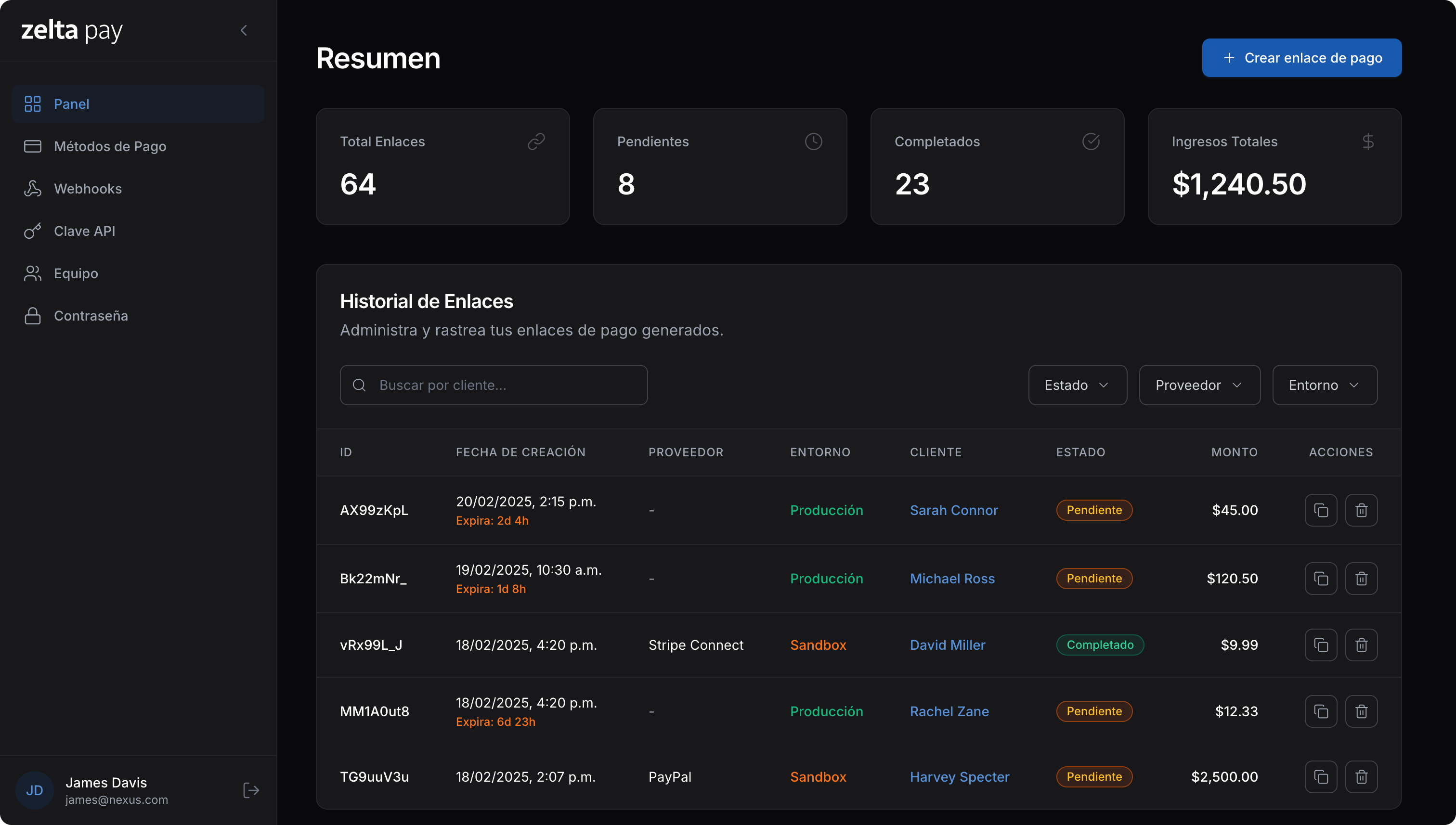Delete the TG9uuV3u payment link
This screenshot has height=825, width=1456.
[x=1362, y=777]
